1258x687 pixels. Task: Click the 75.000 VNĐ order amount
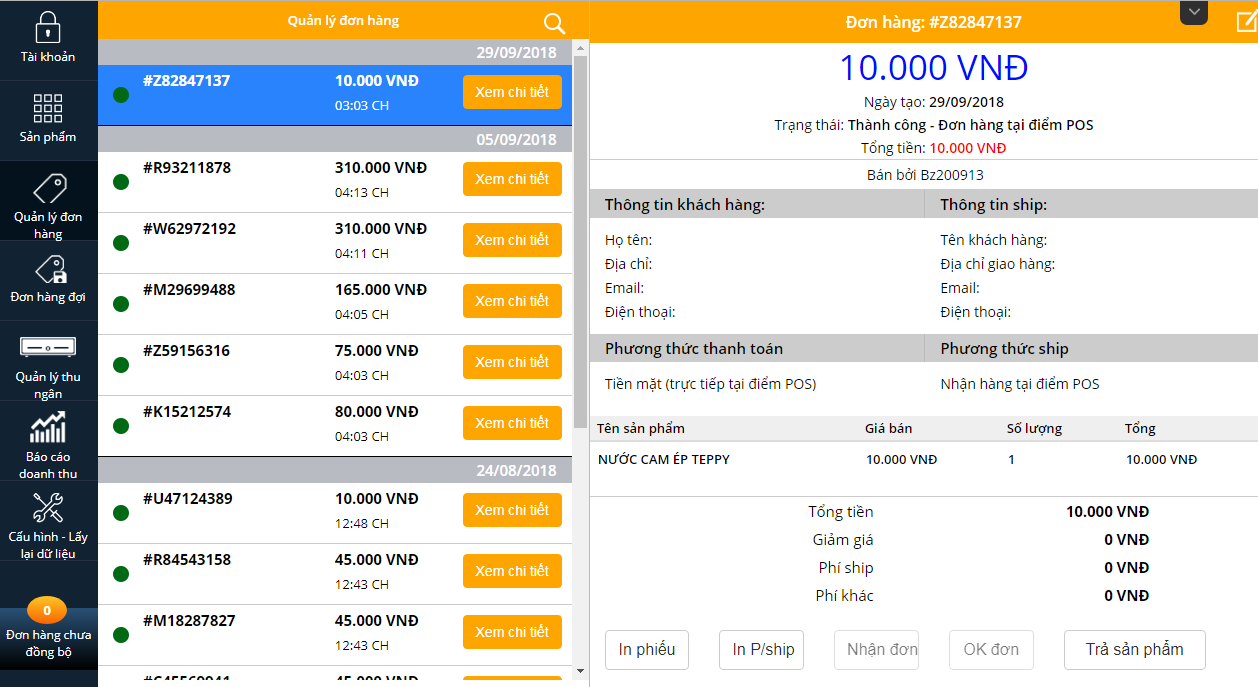tap(377, 351)
